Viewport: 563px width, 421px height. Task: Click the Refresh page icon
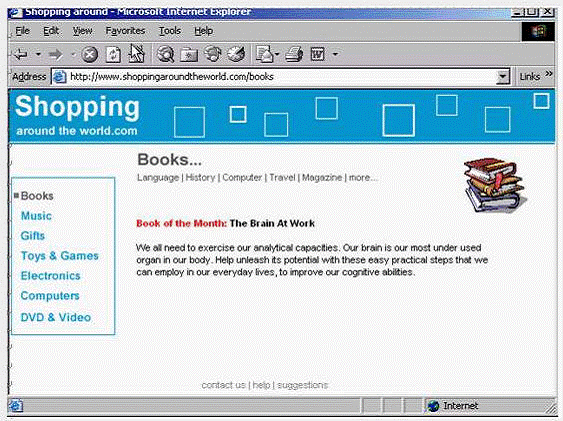pos(113,55)
